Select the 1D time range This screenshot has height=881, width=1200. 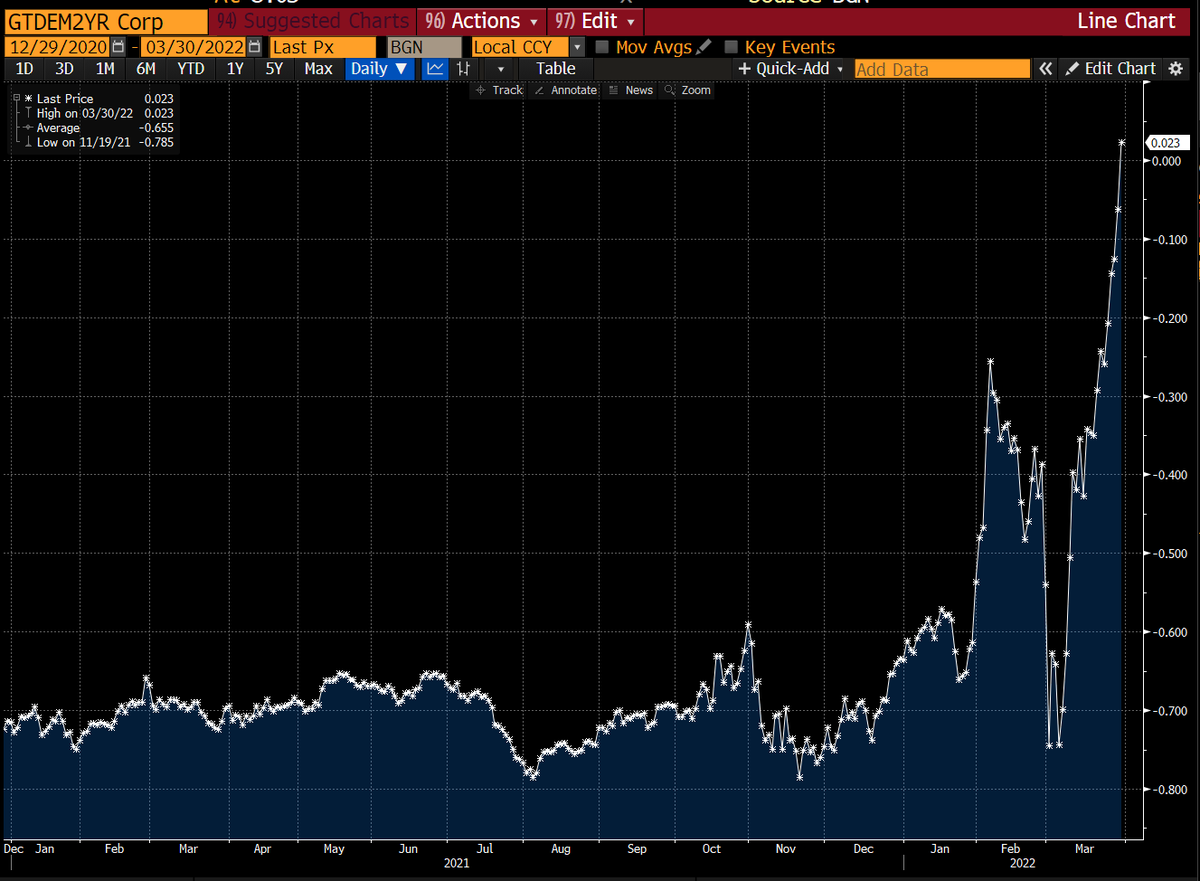[25, 69]
